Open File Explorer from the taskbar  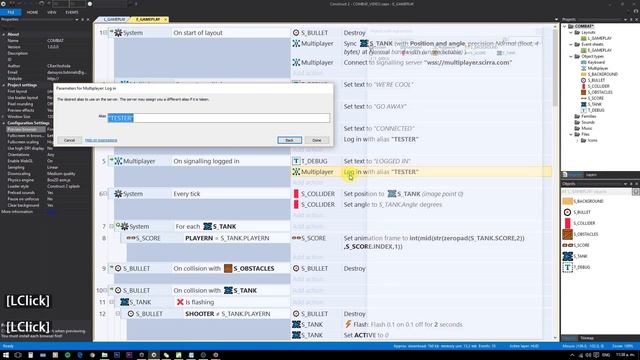pos(104,355)
